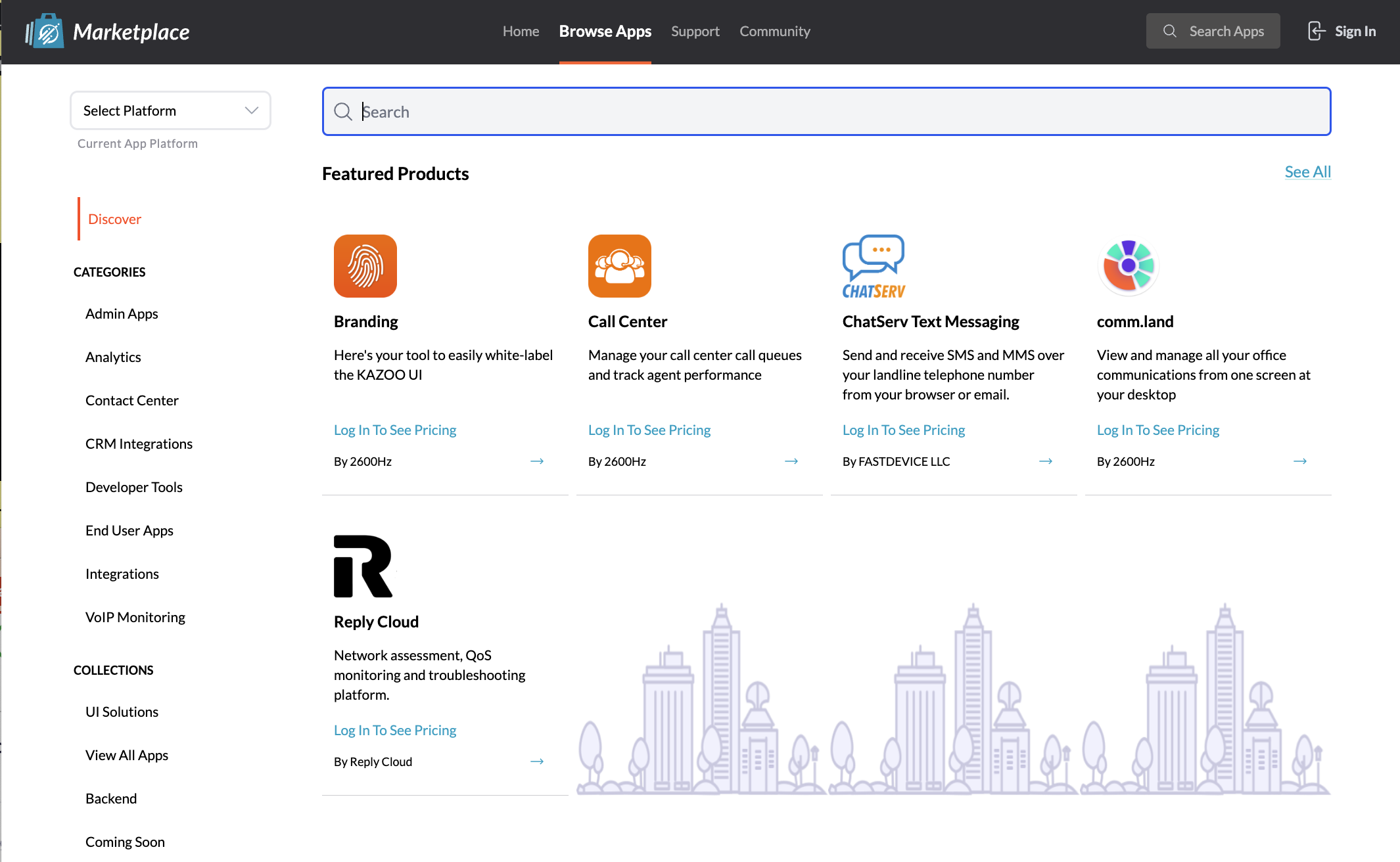Open the Admin Apps category
The width and height of the screenshot is (1400, 862).
pos(122,313)
